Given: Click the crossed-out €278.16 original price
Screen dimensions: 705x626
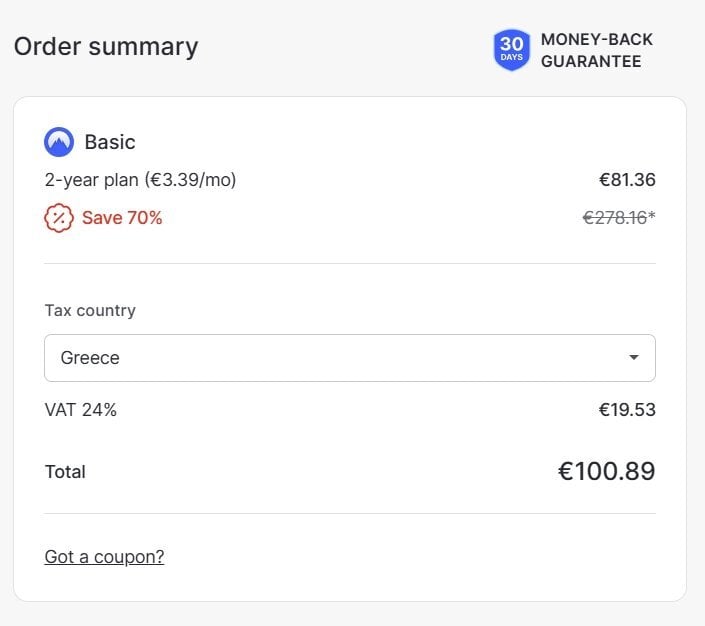Looking at the screenshot, I should pyautogui.click(x=615, y=218).
